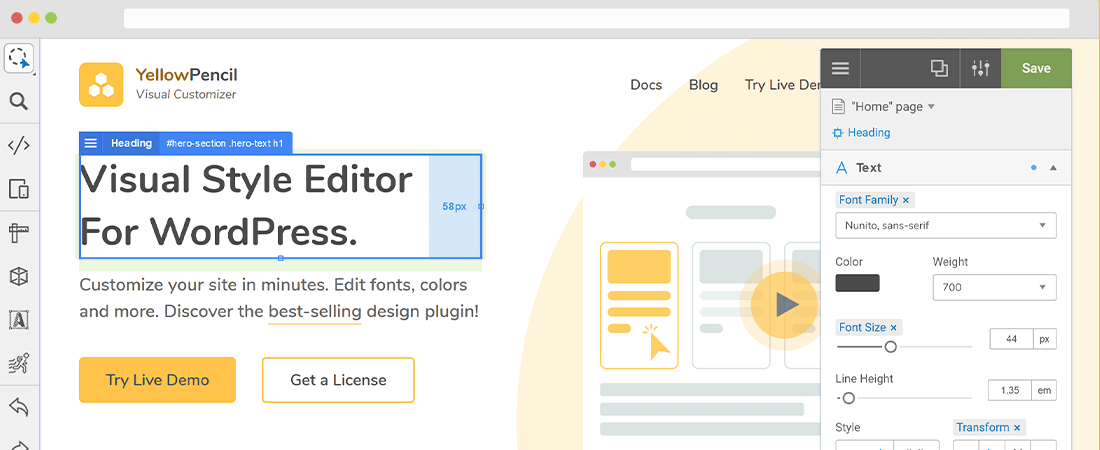Open the Try Live Demo navigation link
The height and width of the screenshot is (450, 1100).
coord(782,85)
